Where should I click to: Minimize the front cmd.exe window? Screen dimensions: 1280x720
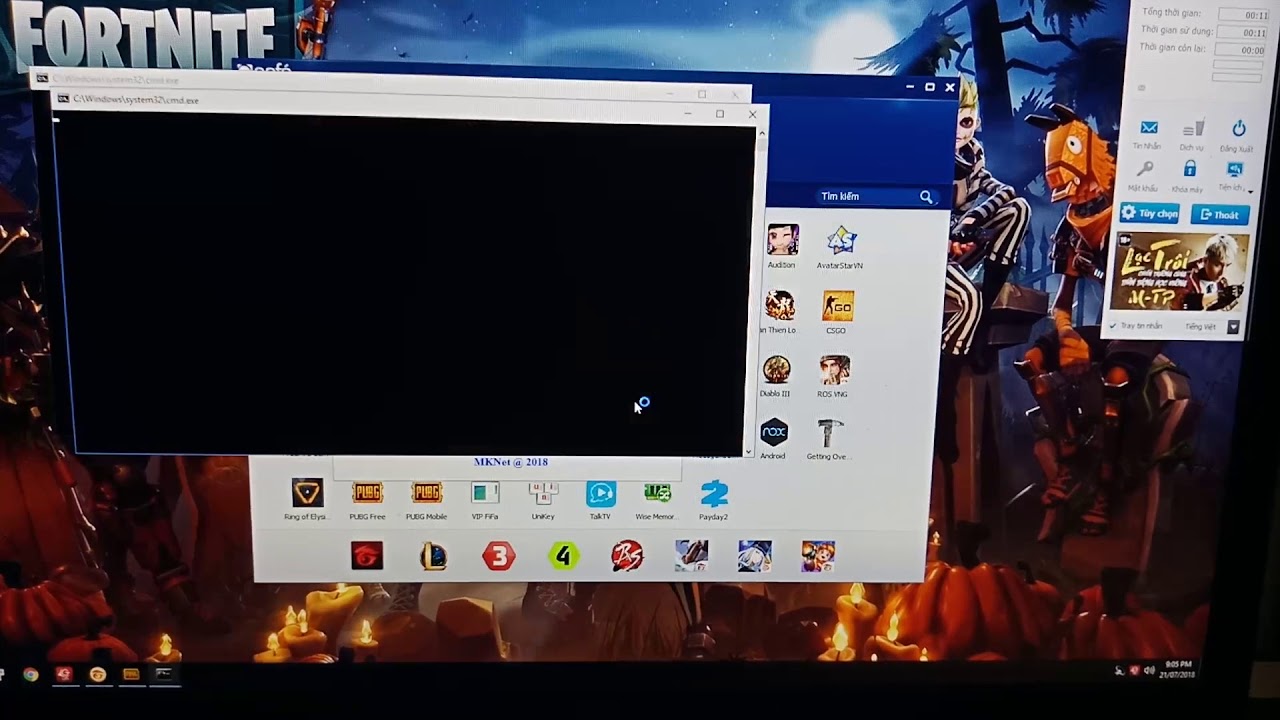pyautogui.click(x=688, y=114)
